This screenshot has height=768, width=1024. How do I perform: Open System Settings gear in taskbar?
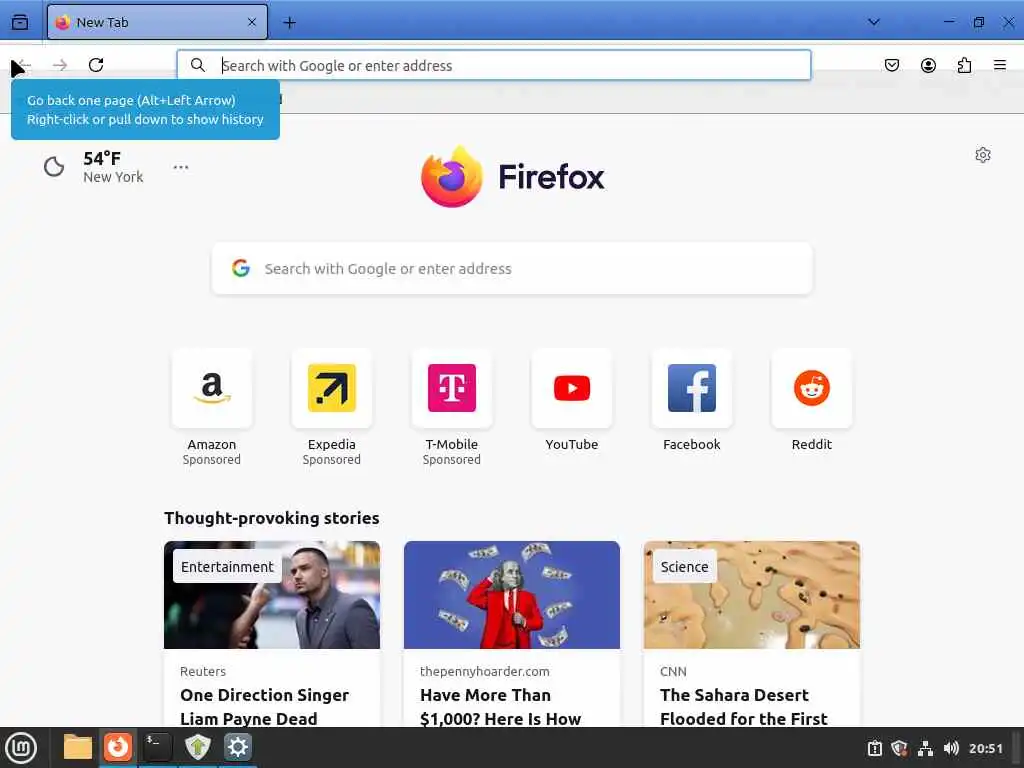click(238, 747)
